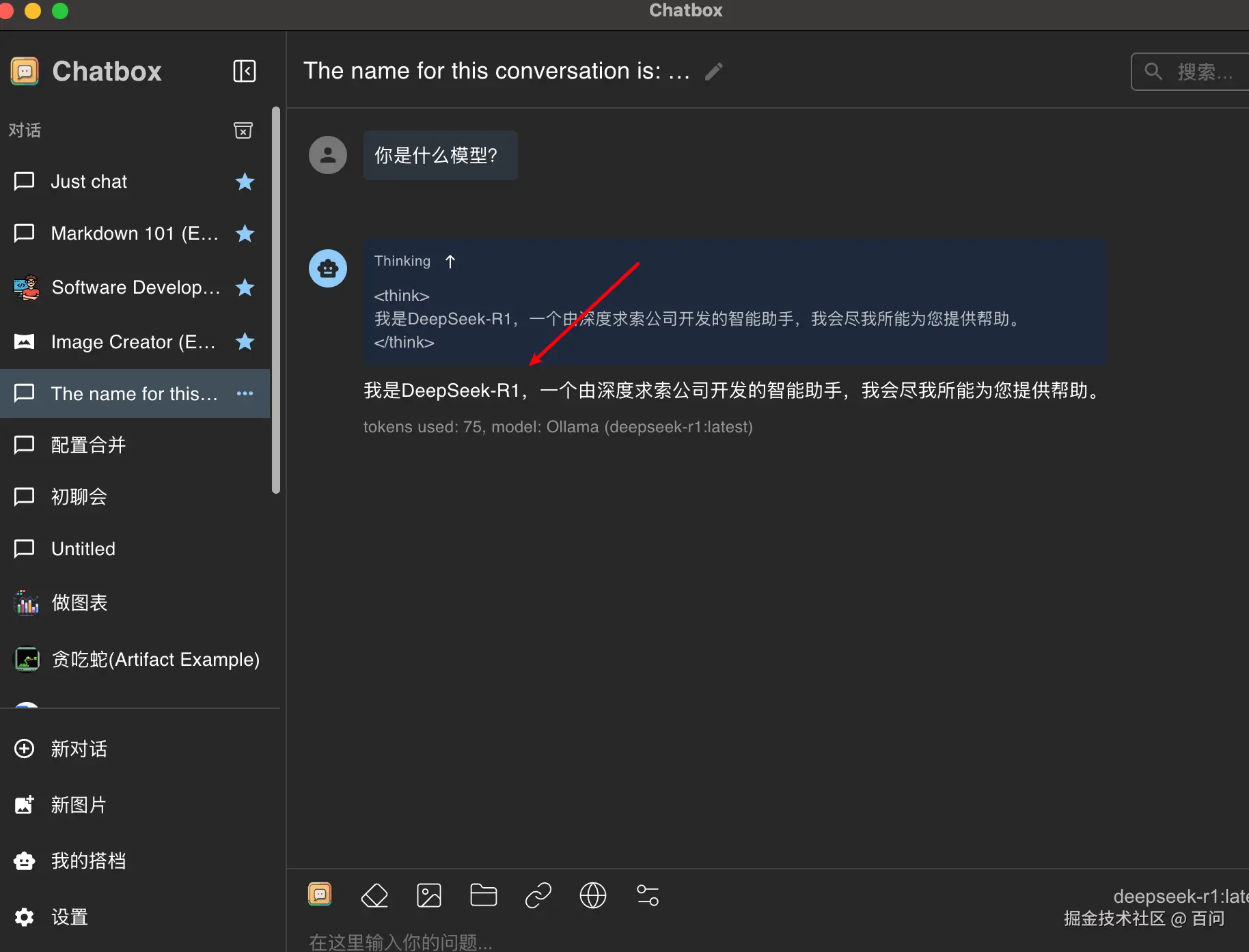The image size is (1249, 952).
Task: Click the user message 你是什么模型?
Action: (x=440, y=155)
